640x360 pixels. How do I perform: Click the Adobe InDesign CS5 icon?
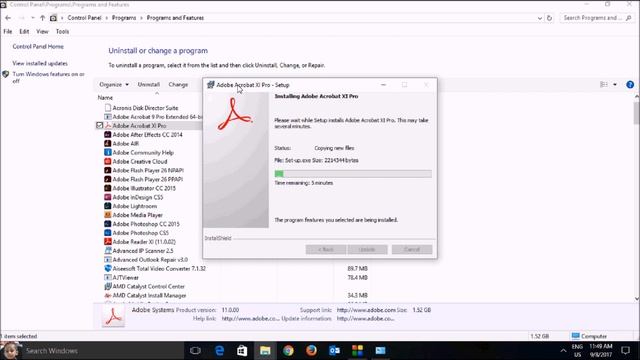tap(108, 197)
